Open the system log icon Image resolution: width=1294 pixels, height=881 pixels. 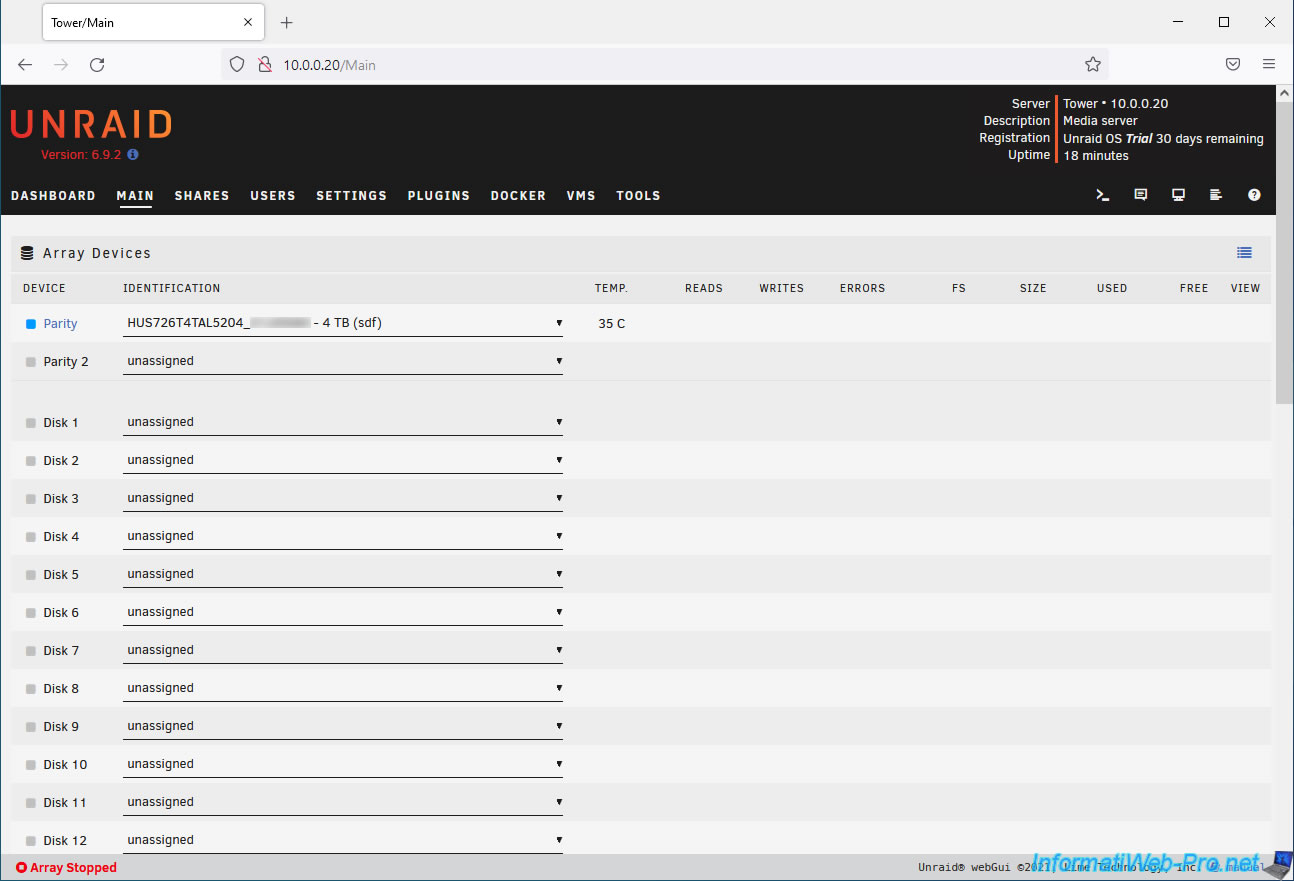pos(1216,195)
